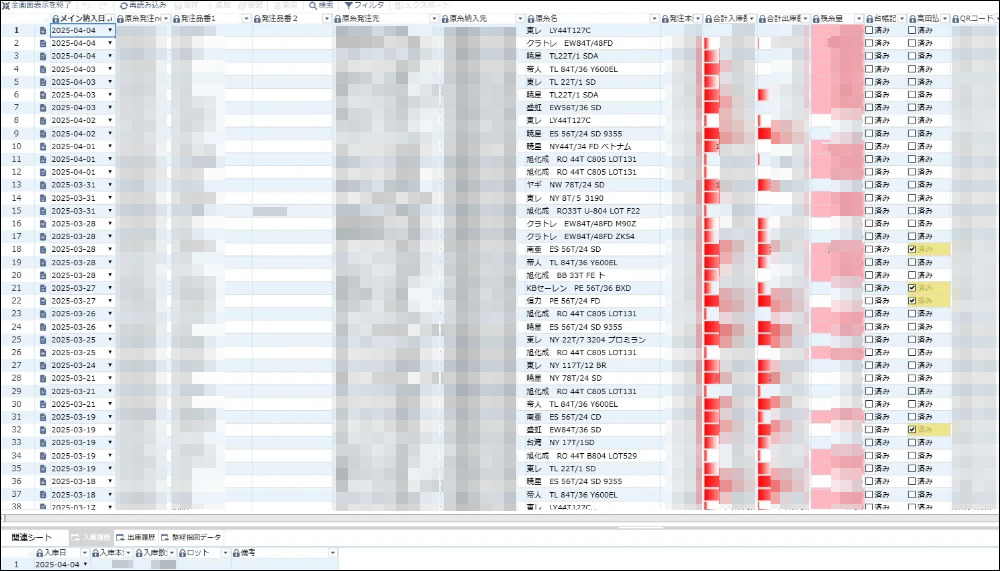Open 原糸納入先 column filter dropdown
Screen dimensions: 1000x571
pos(520,19)
